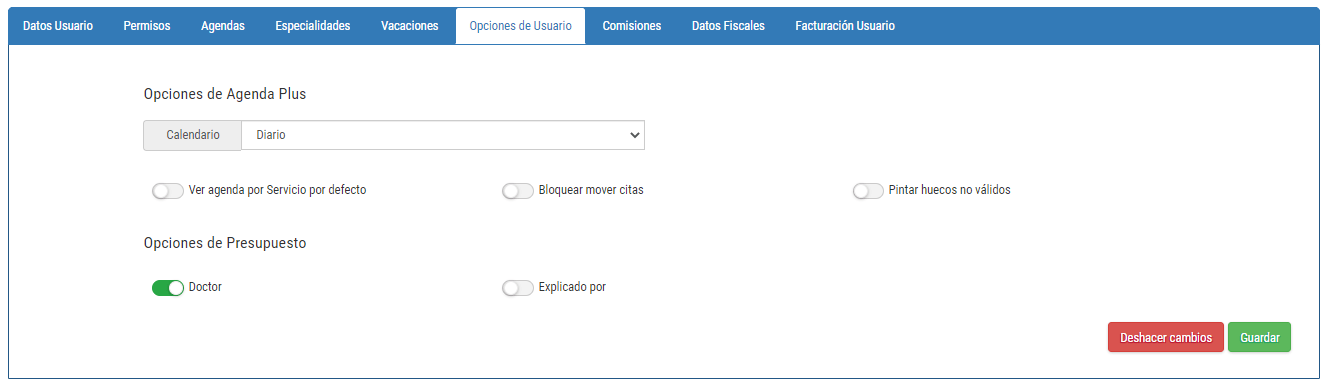
Task: Click the Calendario label addon
Action: coord(193,135)
